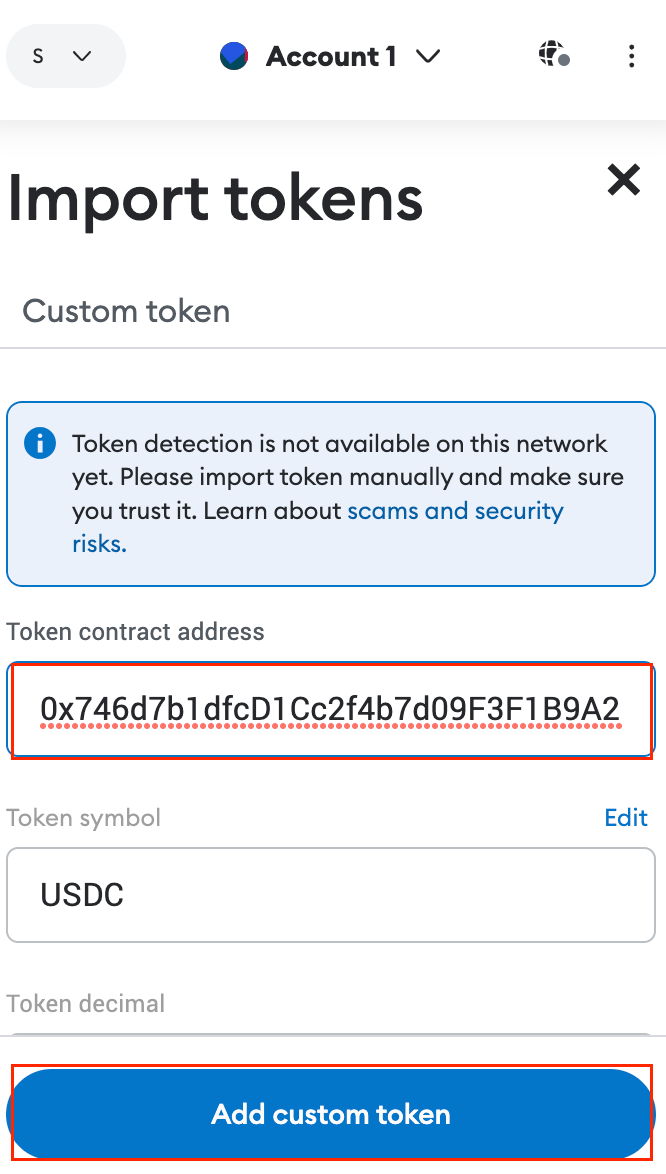Select the Custom token tab
This screenshot has height=1174, width=666.
[126, 311]
